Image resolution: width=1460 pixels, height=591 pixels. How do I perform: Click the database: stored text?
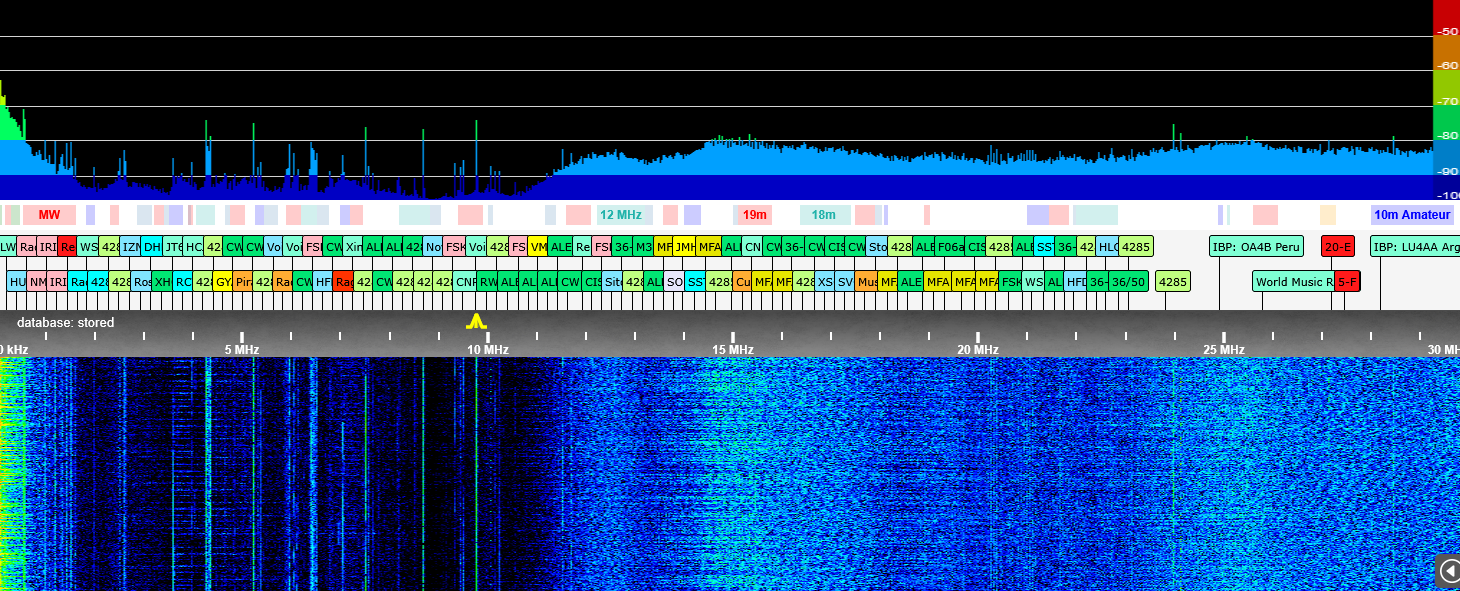coord(65,323)
